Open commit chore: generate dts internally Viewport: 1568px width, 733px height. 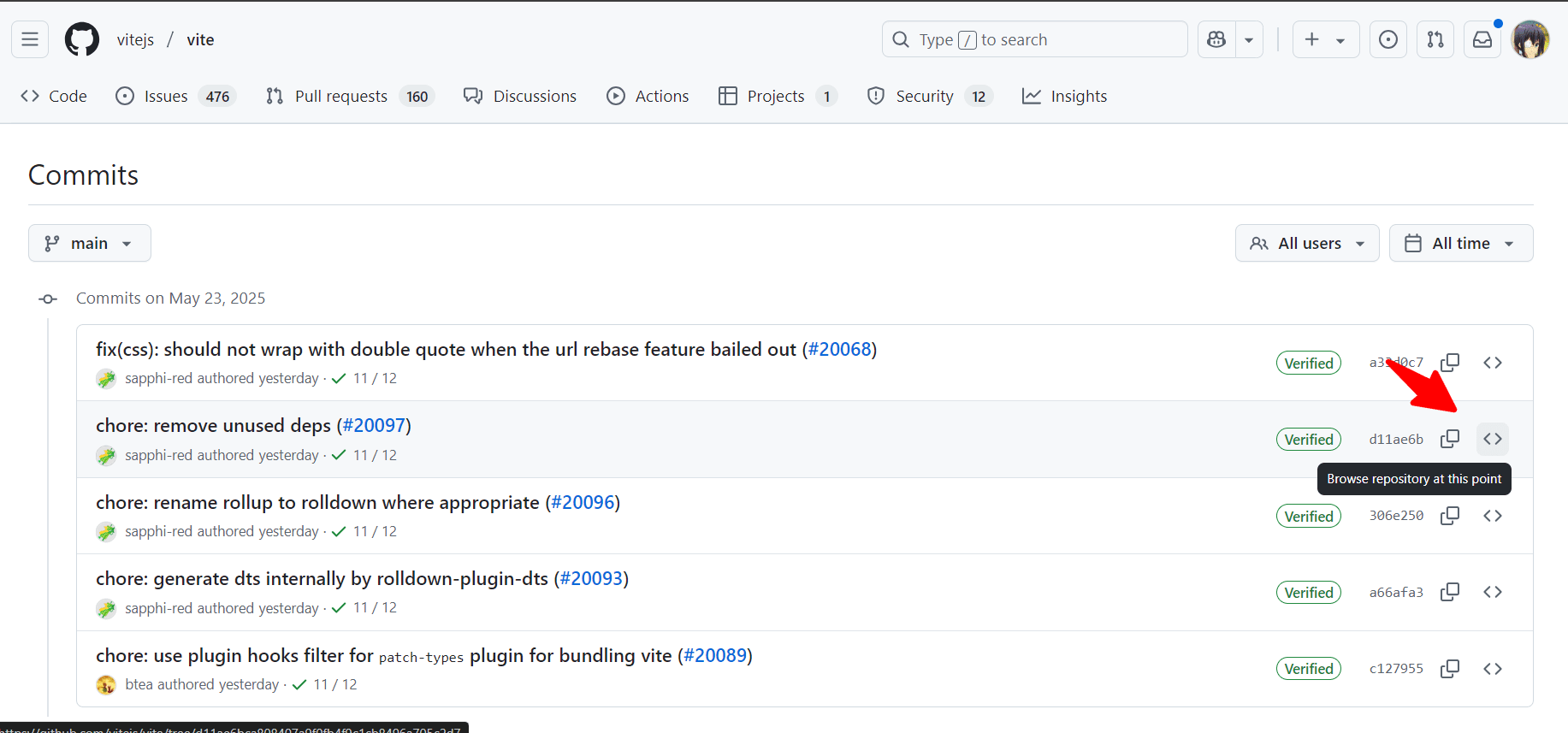322,578
